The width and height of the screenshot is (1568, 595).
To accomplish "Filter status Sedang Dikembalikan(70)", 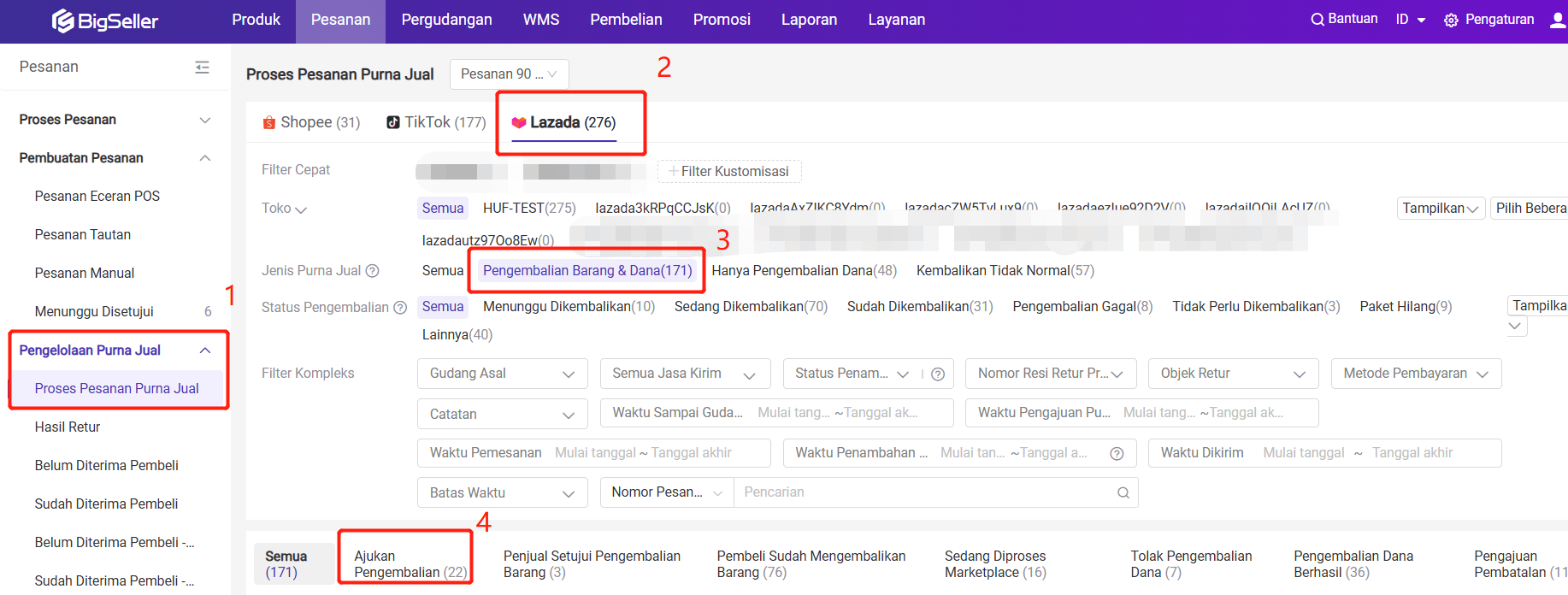I will [x=752, y=307].
